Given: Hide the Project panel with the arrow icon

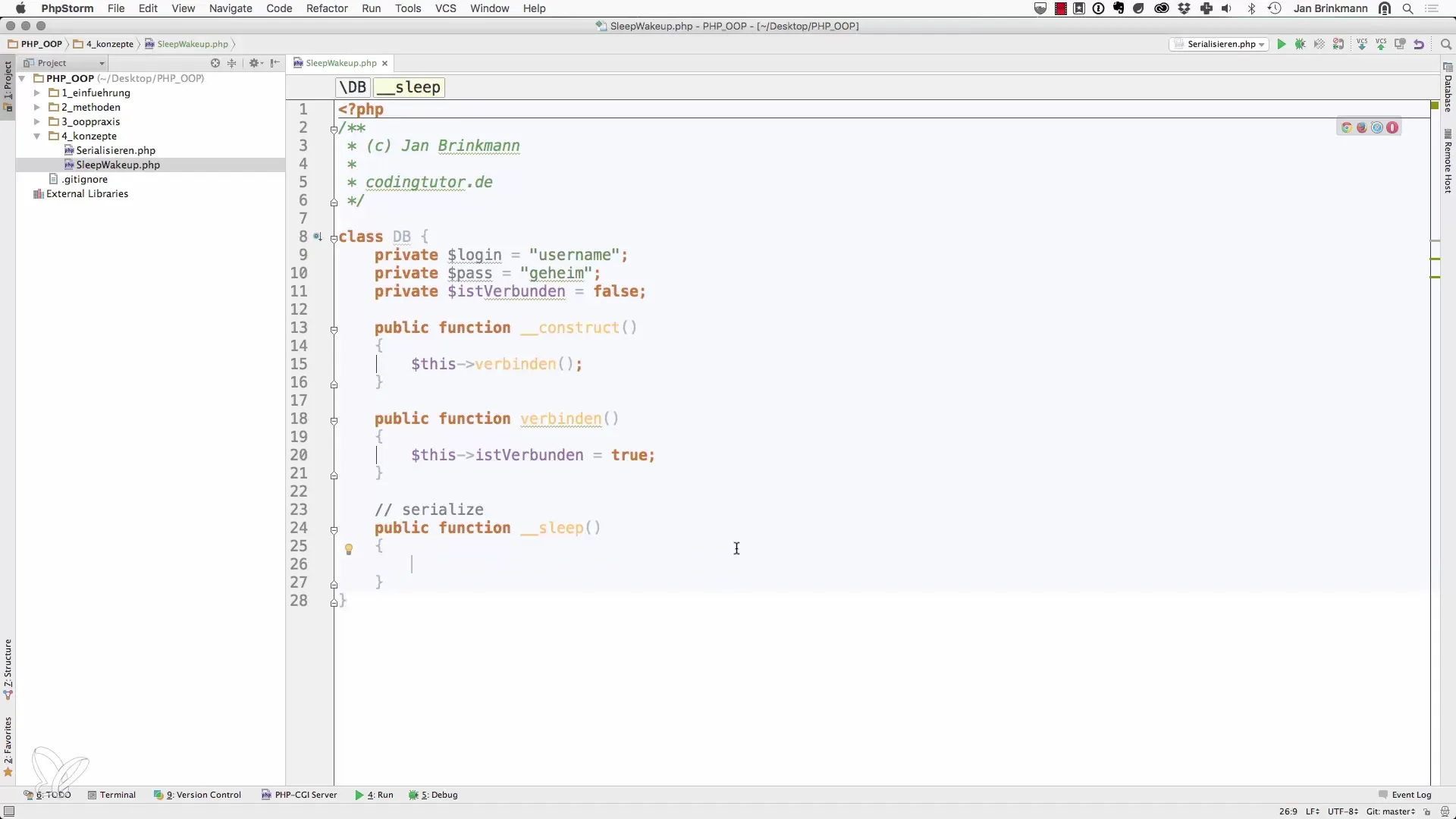Looking at the screenshot, I should (275, 63).
